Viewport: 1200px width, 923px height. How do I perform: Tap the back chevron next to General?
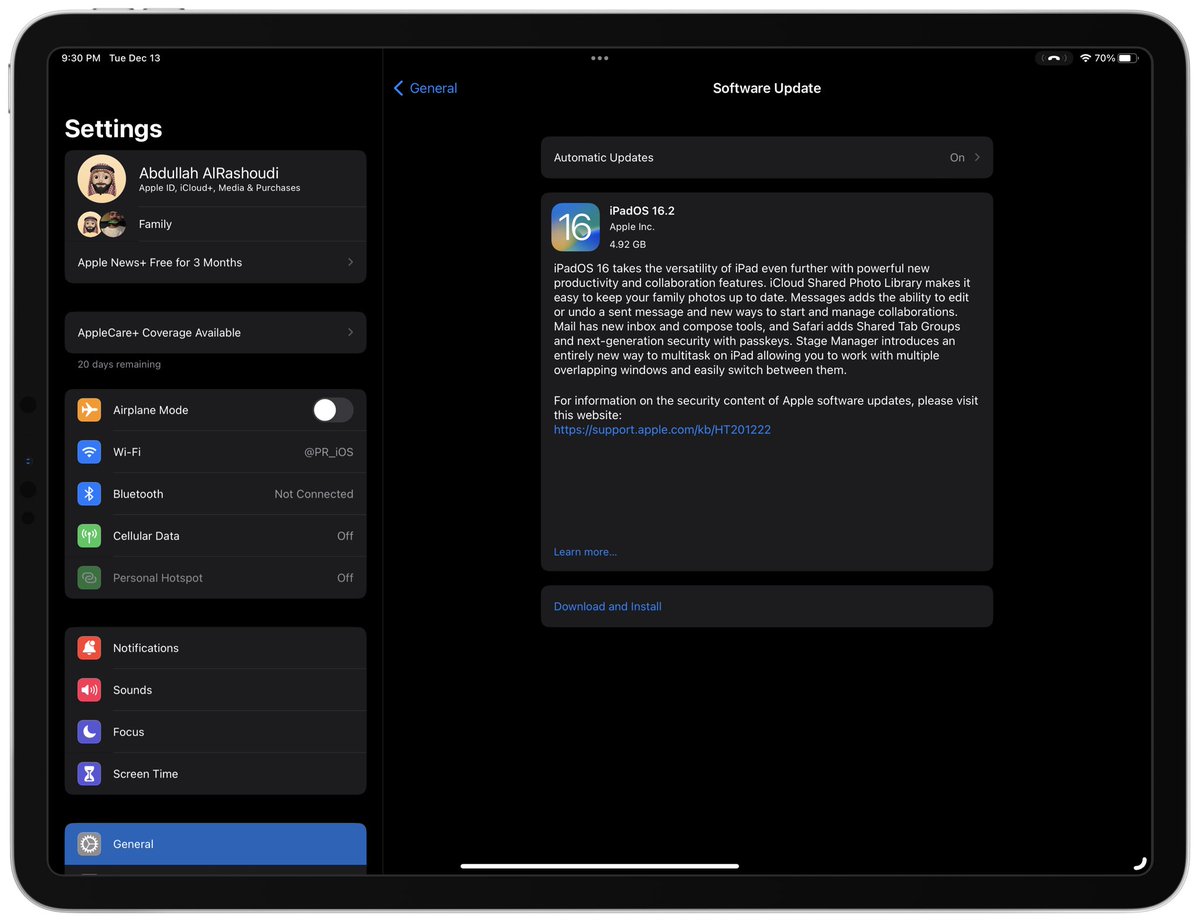(x=398, y=88)
